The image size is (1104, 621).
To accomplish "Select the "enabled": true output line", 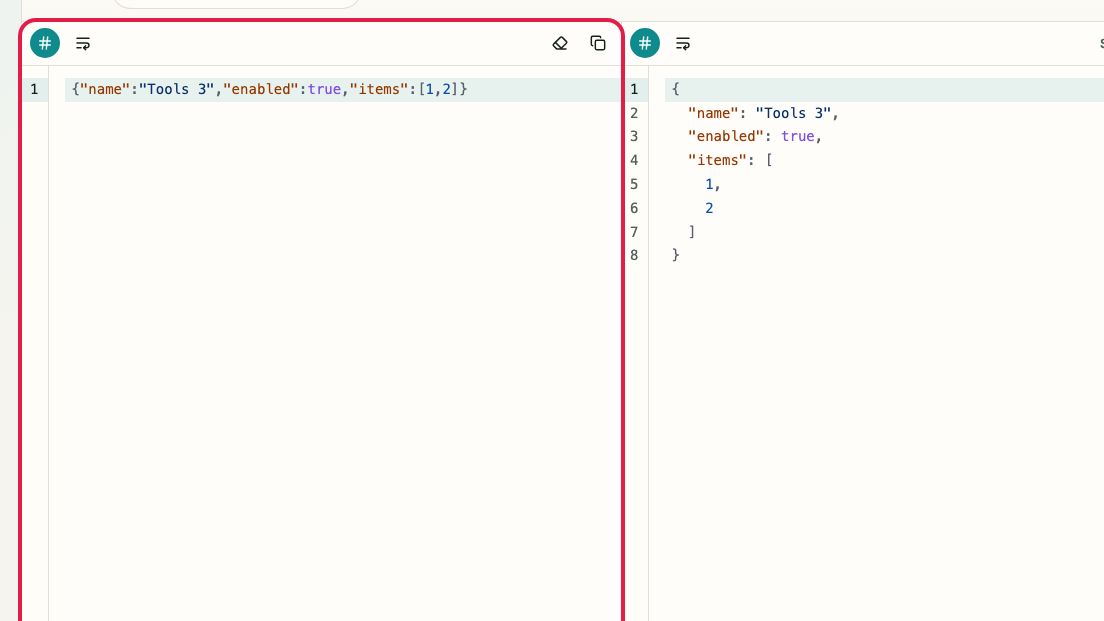I will (x=755, y=137).
